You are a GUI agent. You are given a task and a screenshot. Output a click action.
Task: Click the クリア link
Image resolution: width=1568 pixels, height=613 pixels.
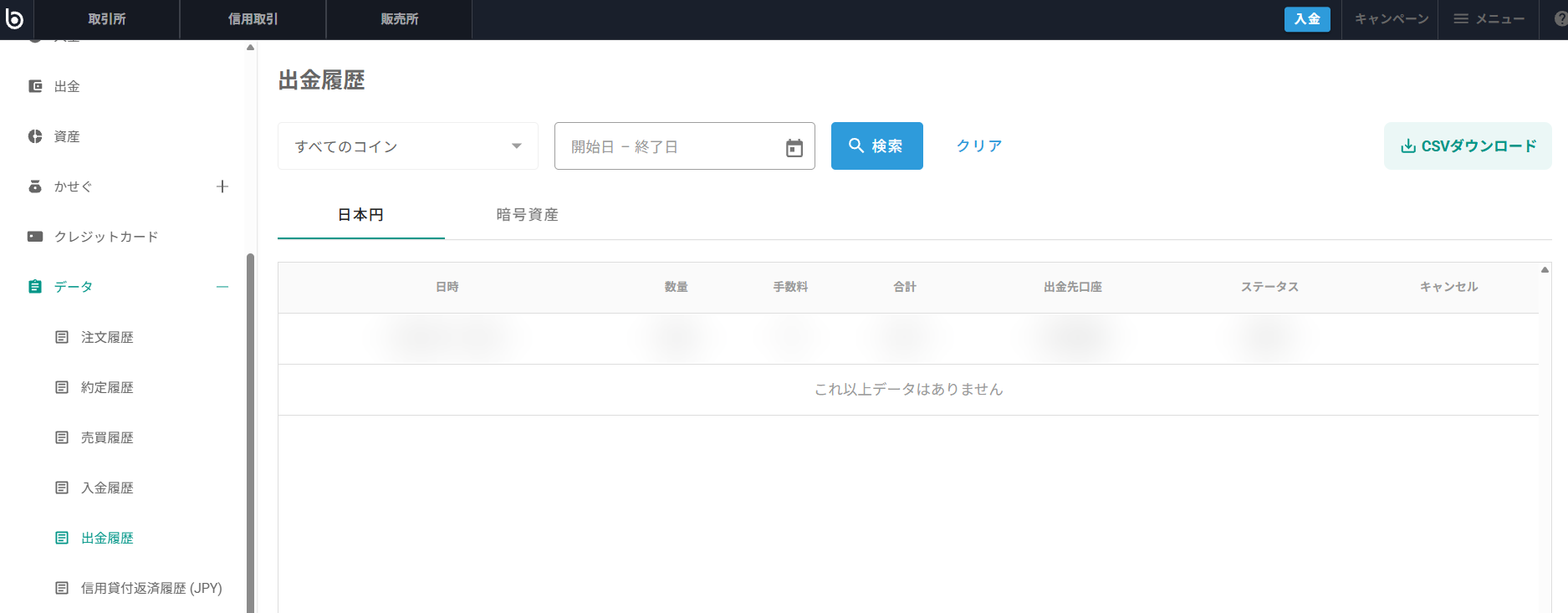[979, 146]
